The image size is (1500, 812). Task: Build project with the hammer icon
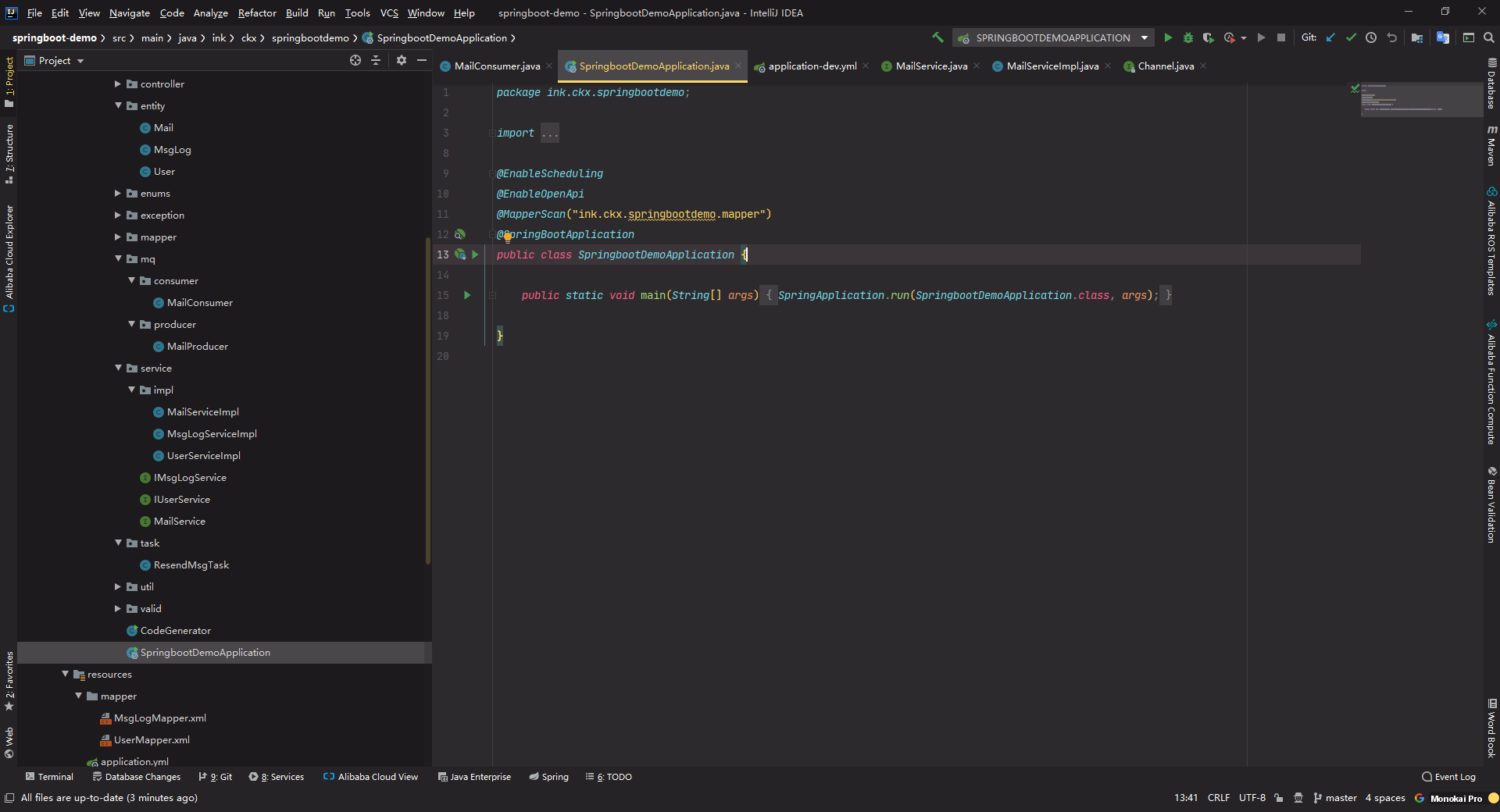click(937, 37)
